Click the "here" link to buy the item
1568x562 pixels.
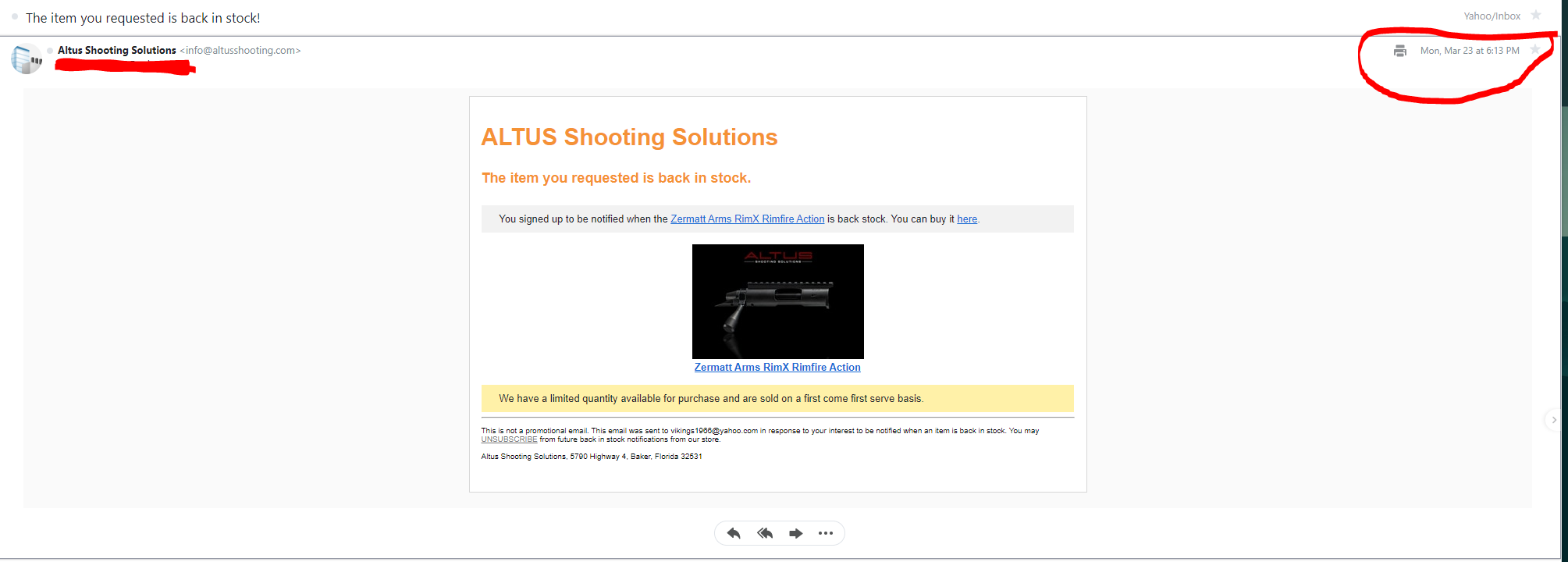point(967,219)
